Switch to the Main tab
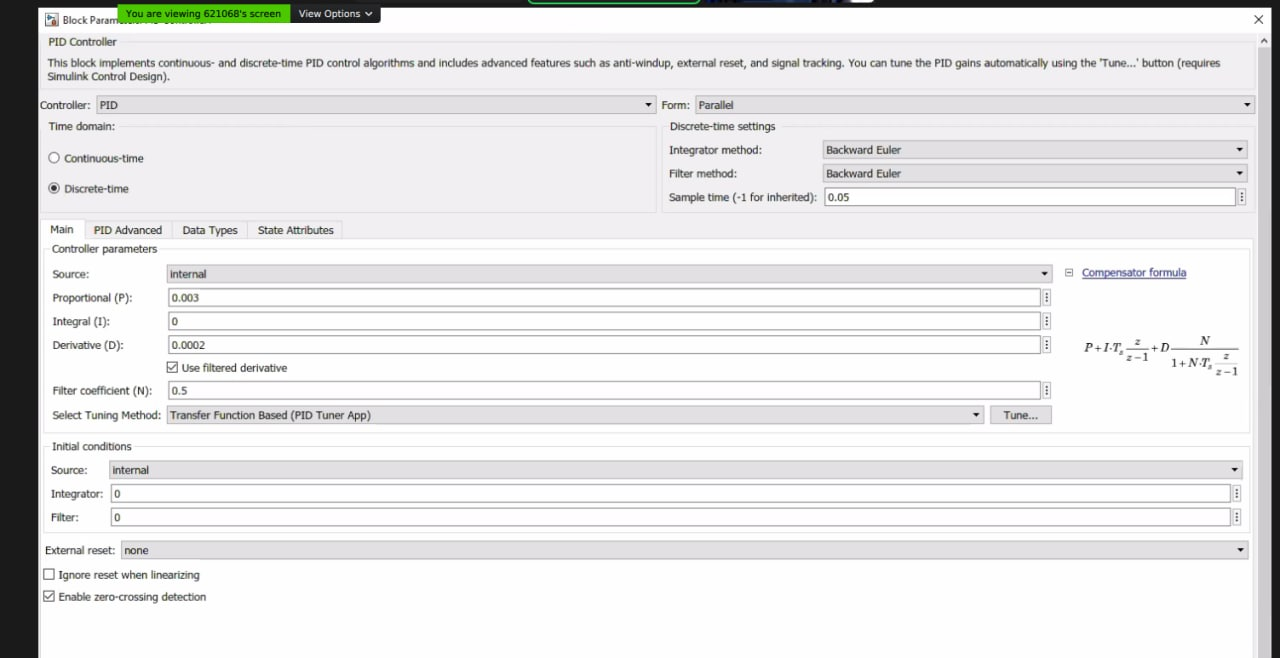Image resolution: width=1280 pixels, height=658 pixels. [62, 229]
